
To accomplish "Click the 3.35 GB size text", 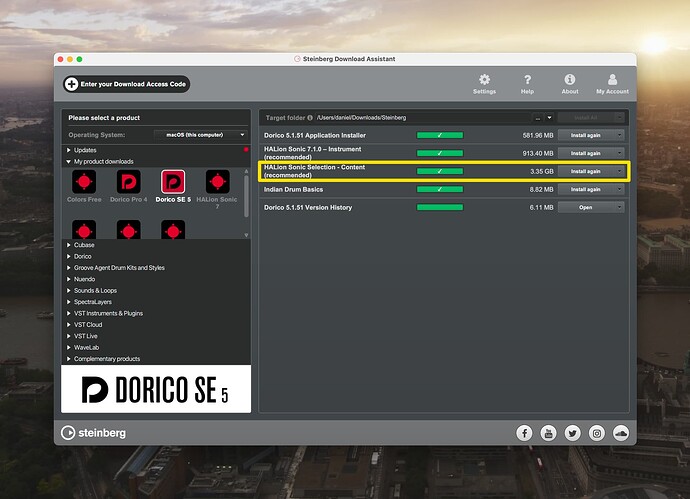I will tap(542, 171).
